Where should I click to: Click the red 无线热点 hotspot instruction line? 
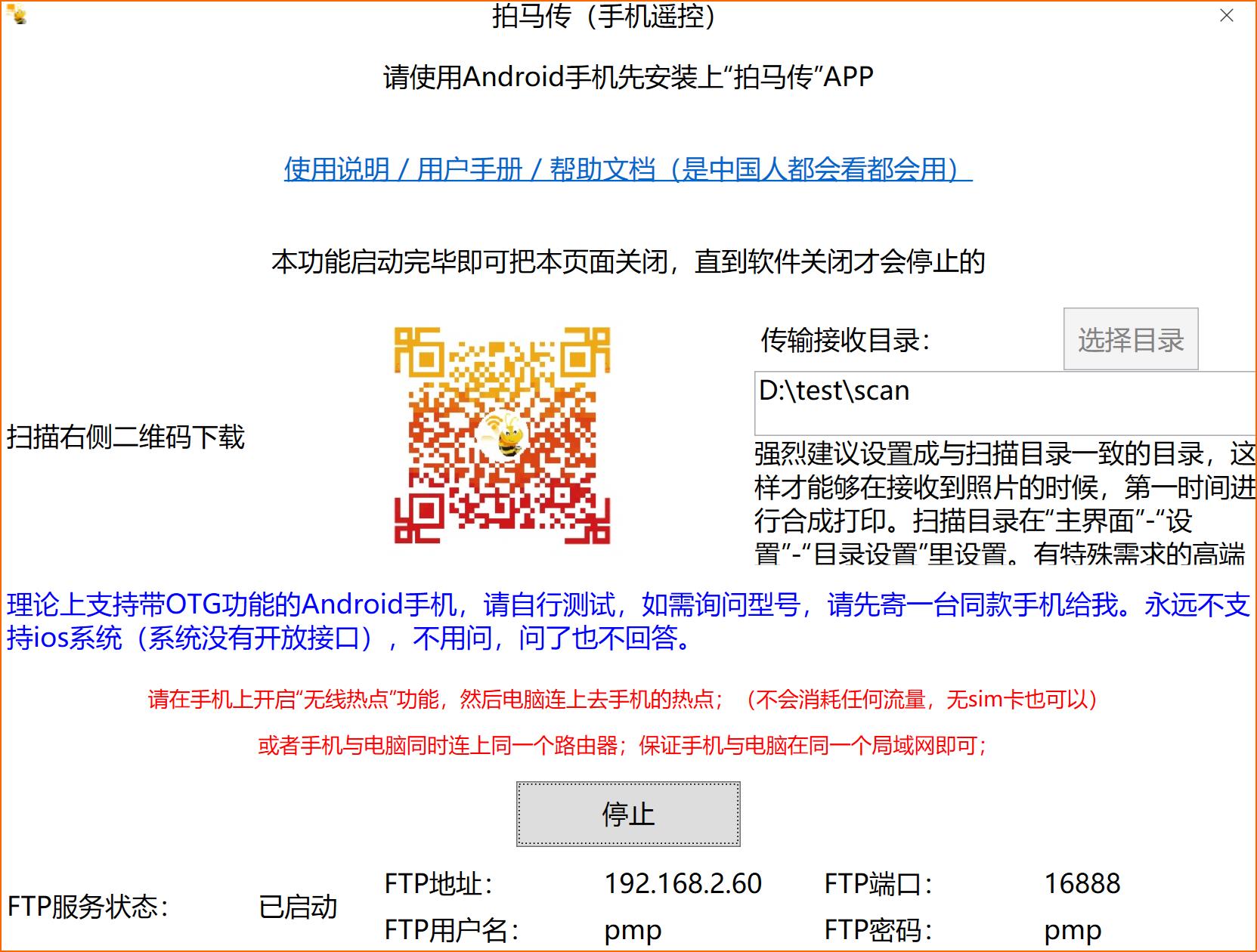click(x=622, y=700)
